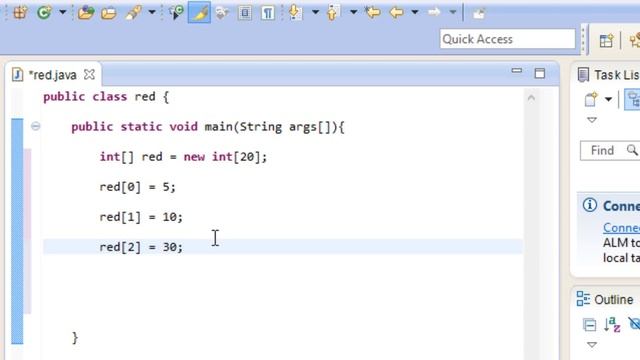
Task: Open the Previous Annotation dropdown arrow
Action: pyautogui.click(x=353, y=12)
